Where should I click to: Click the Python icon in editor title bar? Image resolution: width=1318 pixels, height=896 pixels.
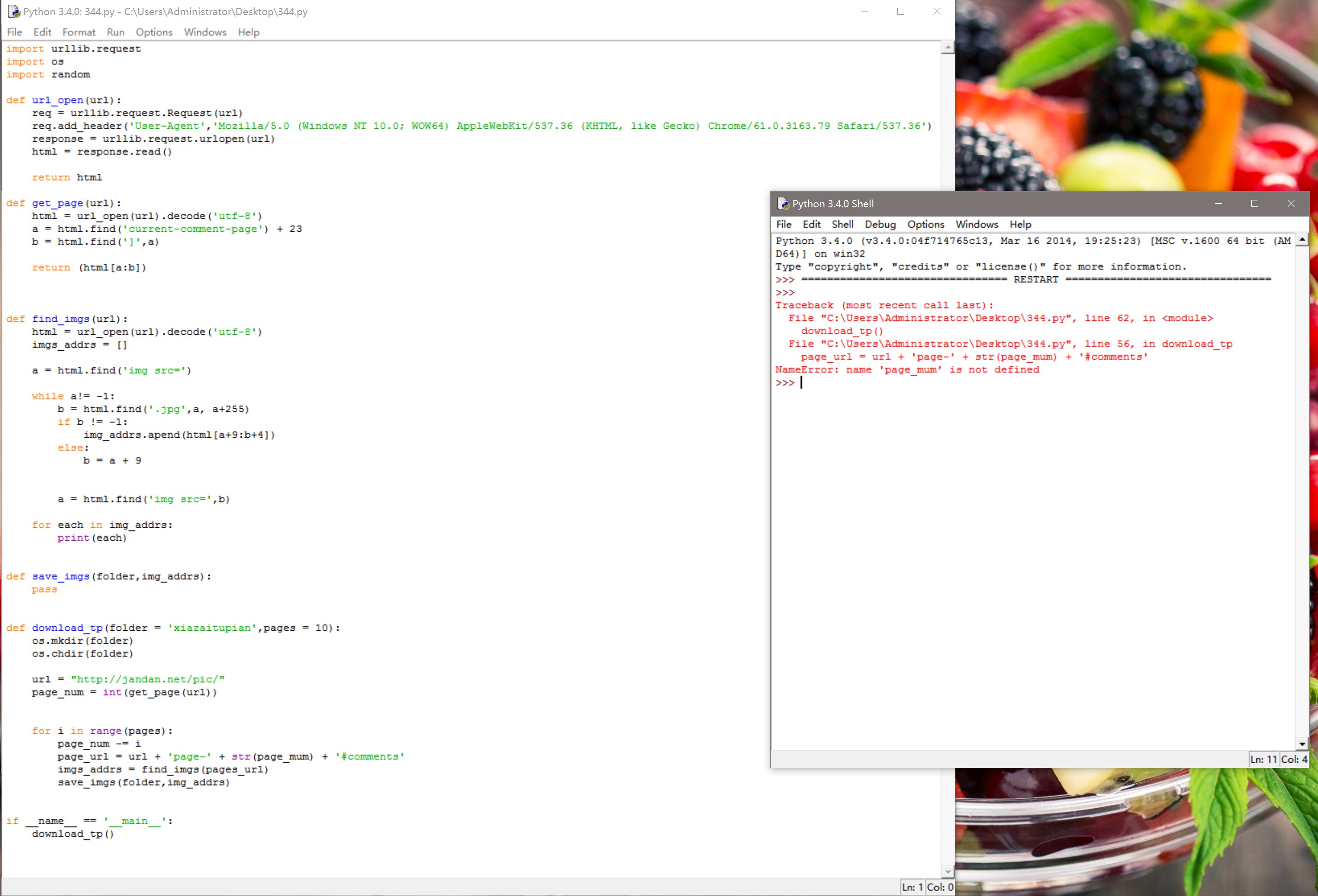14,12
